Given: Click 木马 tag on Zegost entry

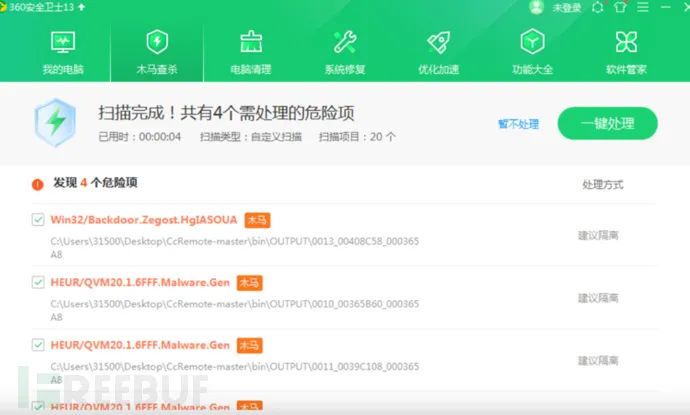Looking at the screenshot, I should point(257,220).
